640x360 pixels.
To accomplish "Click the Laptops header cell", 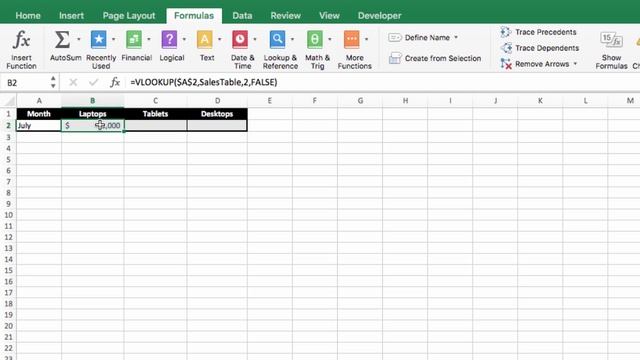I will point(93,114).
